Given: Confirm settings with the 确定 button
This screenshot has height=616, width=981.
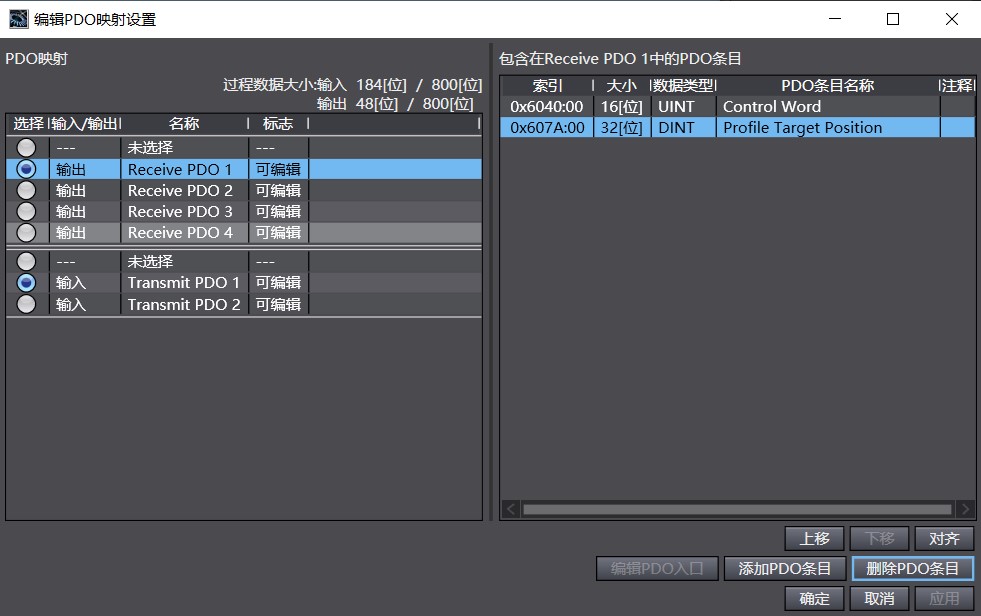Looking at the screenshot, I should [x=812, y=598].
